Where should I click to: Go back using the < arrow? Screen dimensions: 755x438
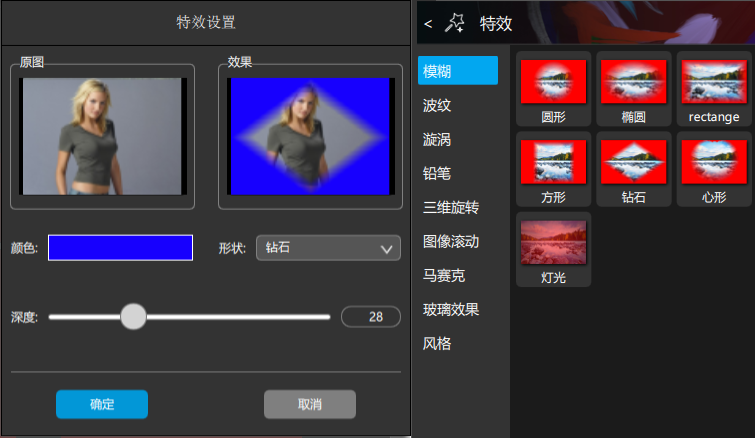[x=428, y=23]
